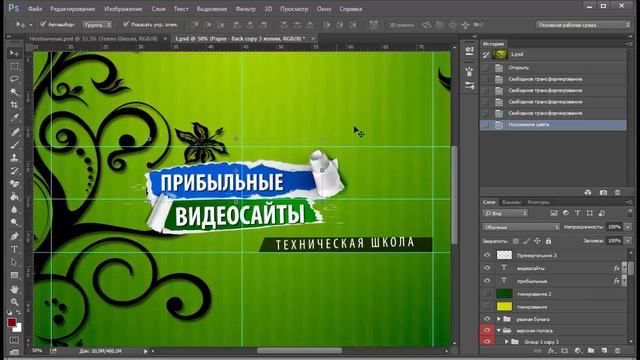Image resolution: width=640 pixels, height=360 pixels.
Task: Select the Rectangle shape tool
Action: pos(14,276)
